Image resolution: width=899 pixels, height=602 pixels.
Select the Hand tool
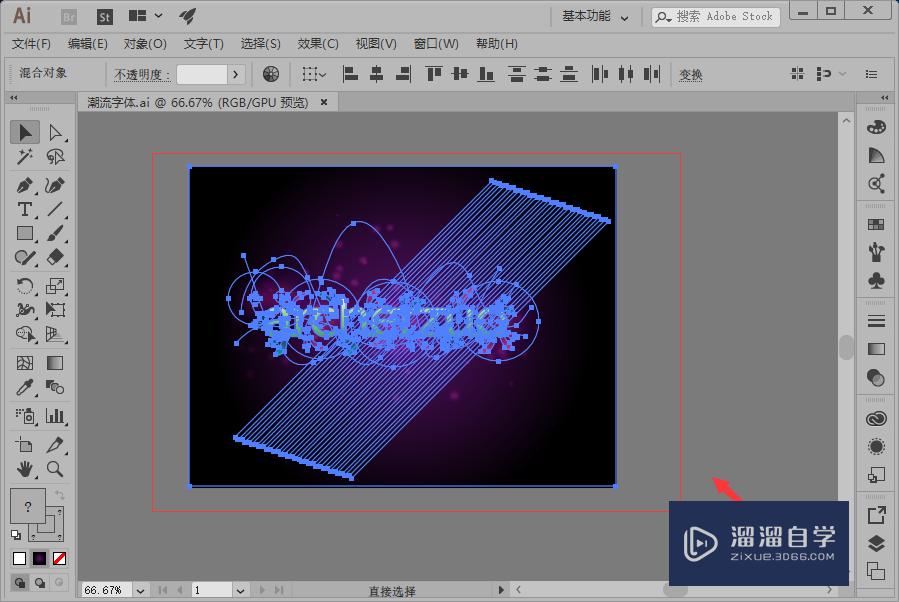click(25, 468)
